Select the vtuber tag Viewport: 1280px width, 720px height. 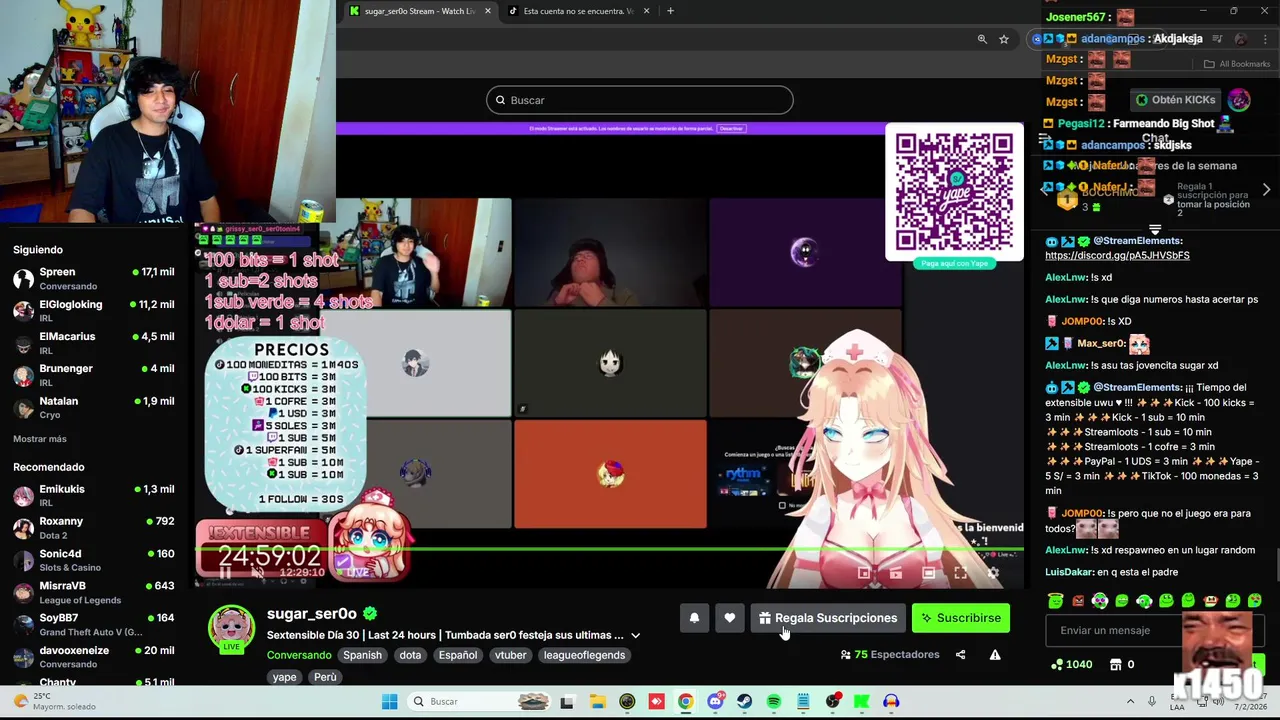[x=510, y=655]
